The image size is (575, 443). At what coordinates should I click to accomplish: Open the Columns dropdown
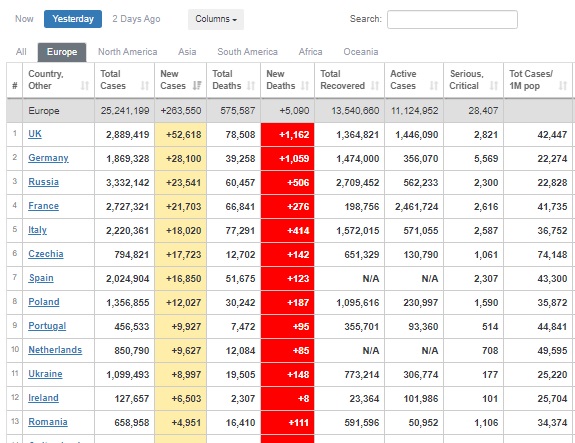216,19
